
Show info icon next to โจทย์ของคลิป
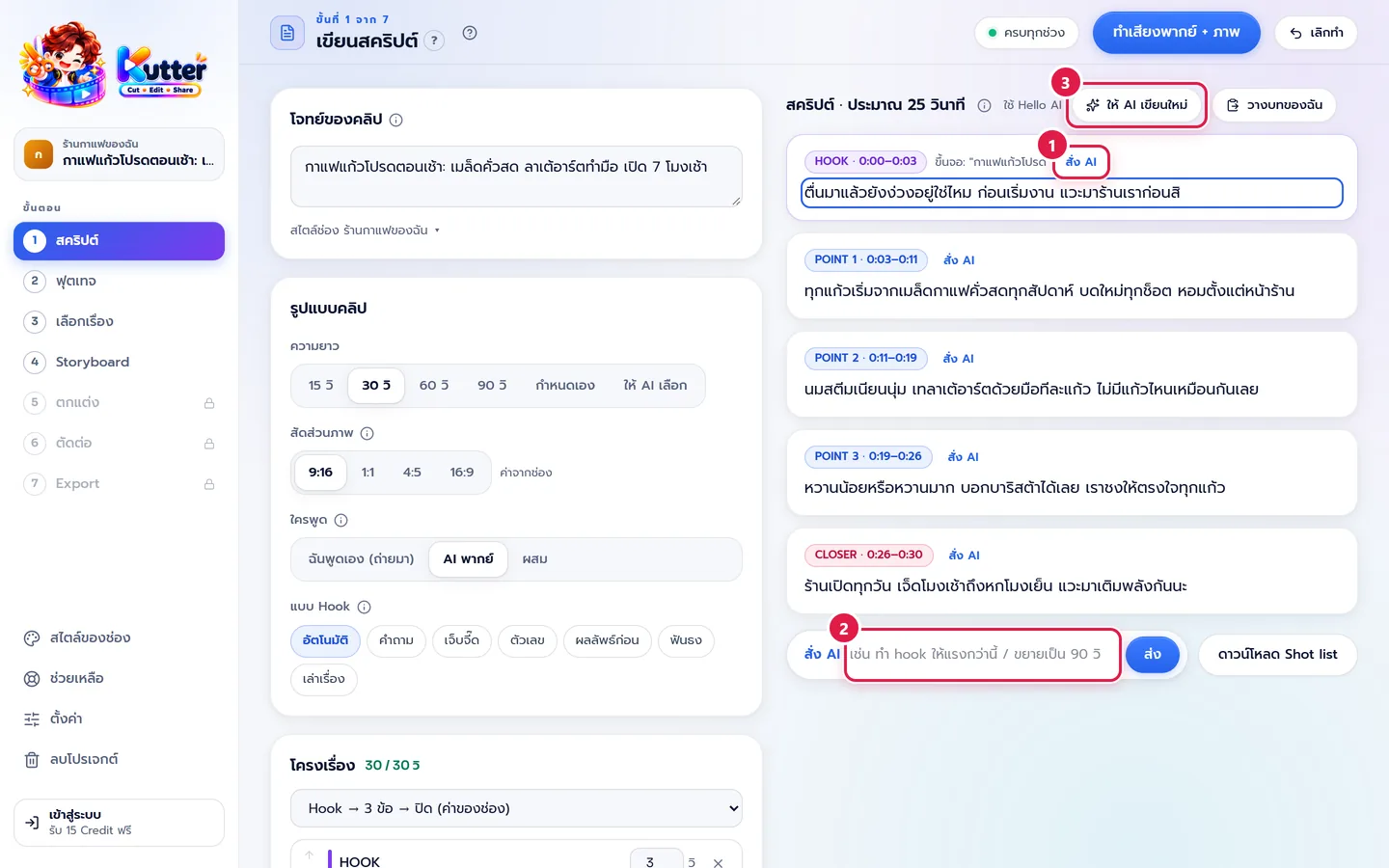click(x=395, y=121)
